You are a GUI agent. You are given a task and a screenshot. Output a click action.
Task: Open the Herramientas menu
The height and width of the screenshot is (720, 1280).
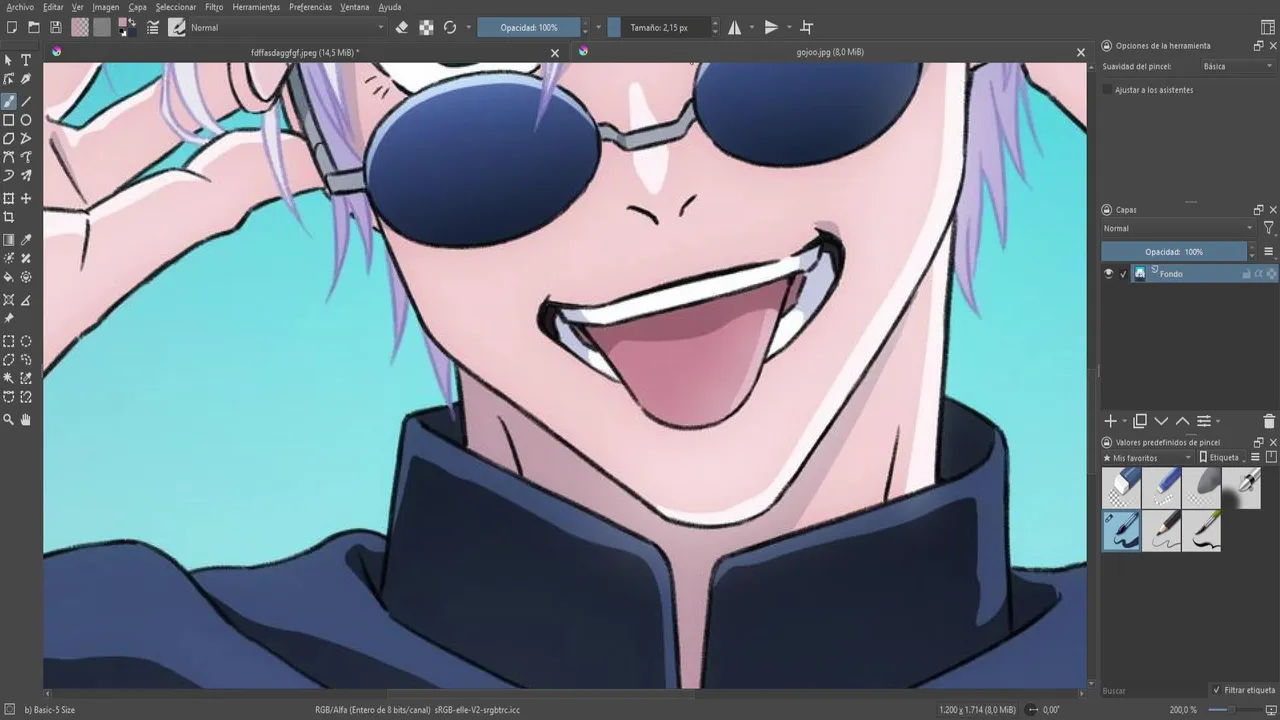[x=256, y=7]
